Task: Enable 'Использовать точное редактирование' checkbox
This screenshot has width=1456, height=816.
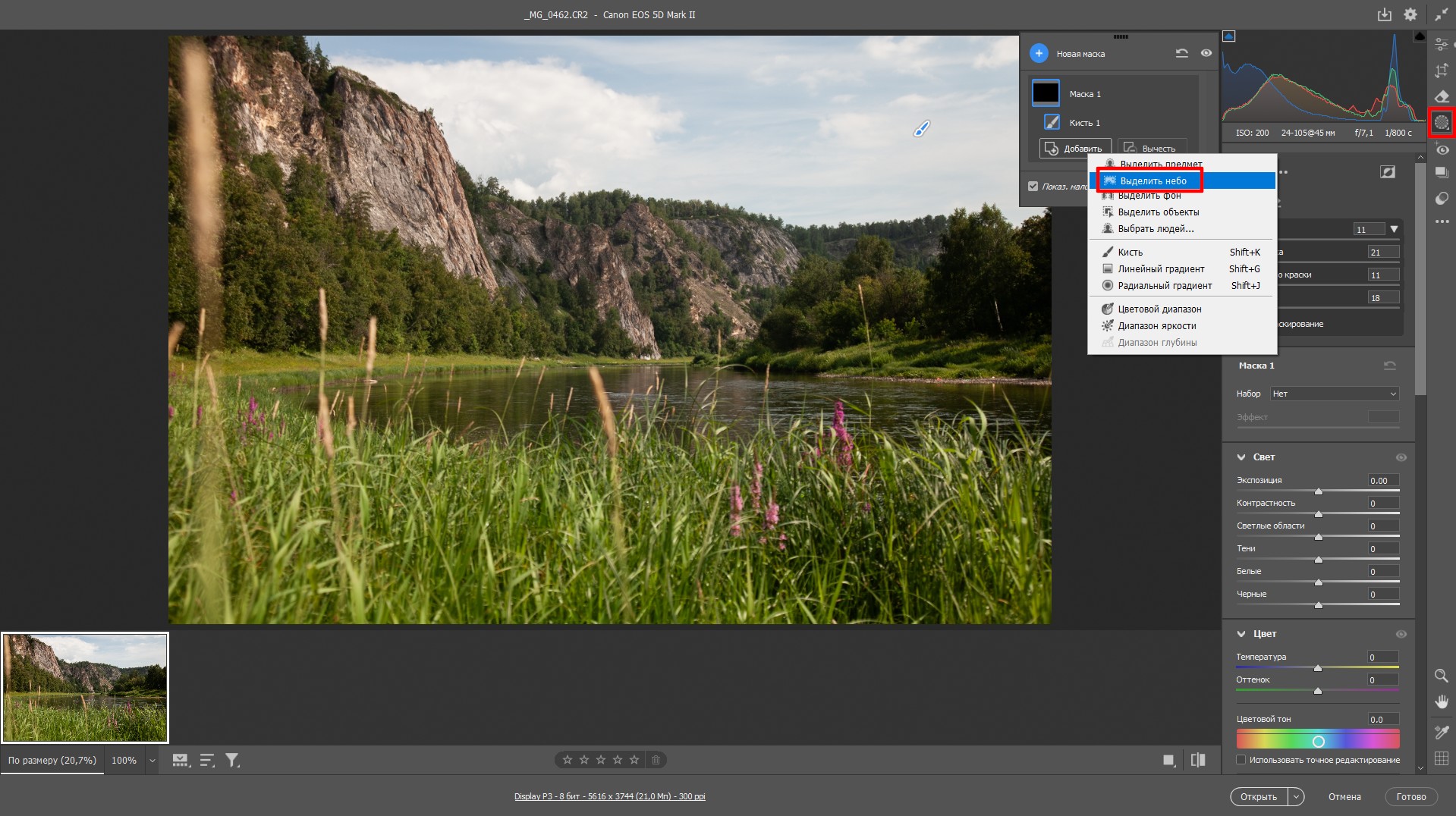Action: [1241, 760]
